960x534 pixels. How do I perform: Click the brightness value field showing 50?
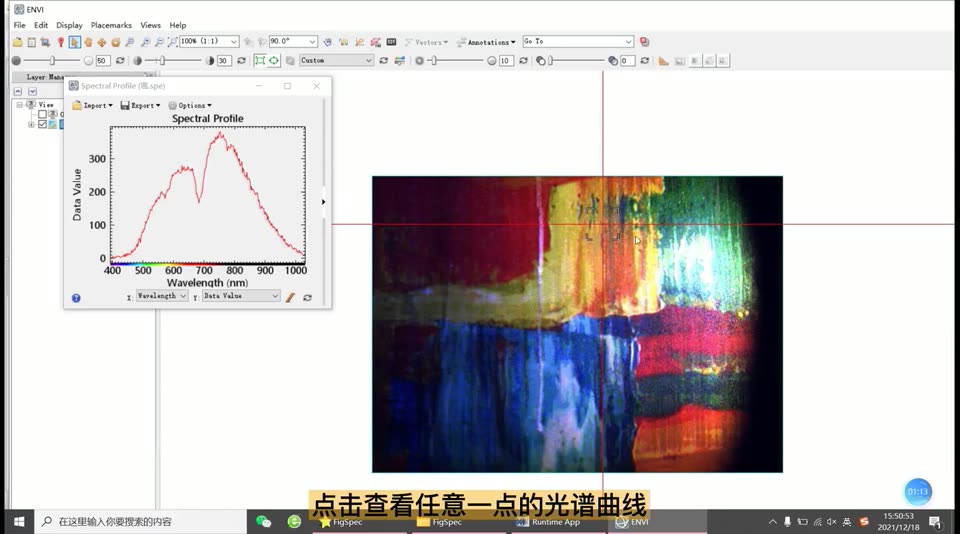(103, 61)
